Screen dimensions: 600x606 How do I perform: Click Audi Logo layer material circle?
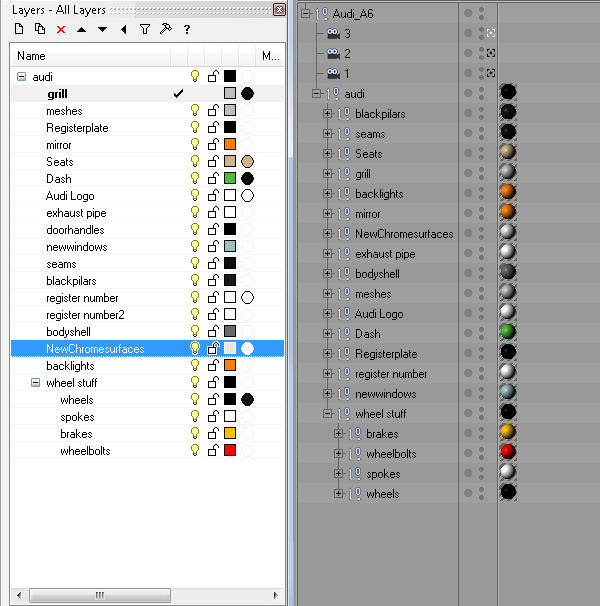point(247,196)
